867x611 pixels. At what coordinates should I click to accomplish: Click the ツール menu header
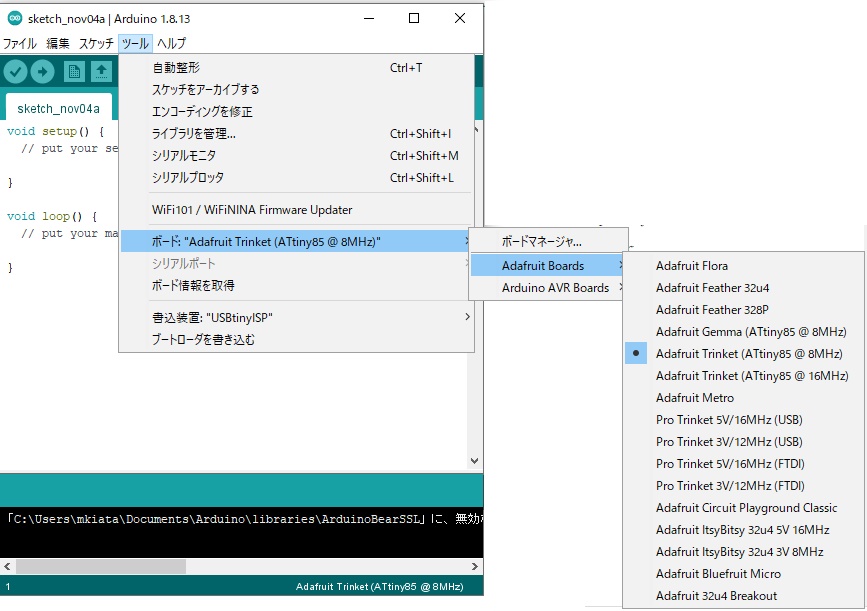pyautogui.click(x=135, y=43)
